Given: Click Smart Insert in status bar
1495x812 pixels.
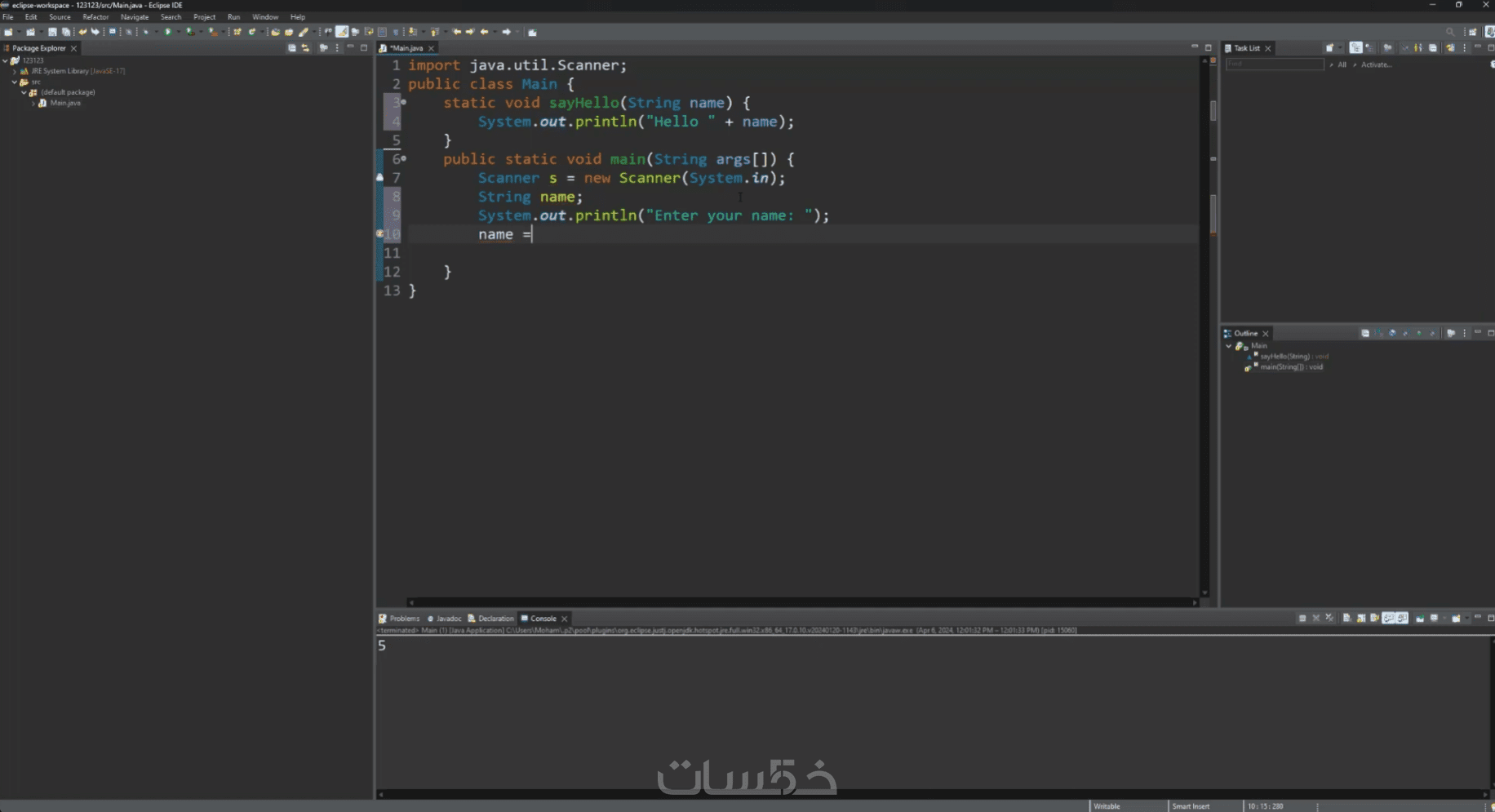Looking at the screenshot, I should point(1191,806).
